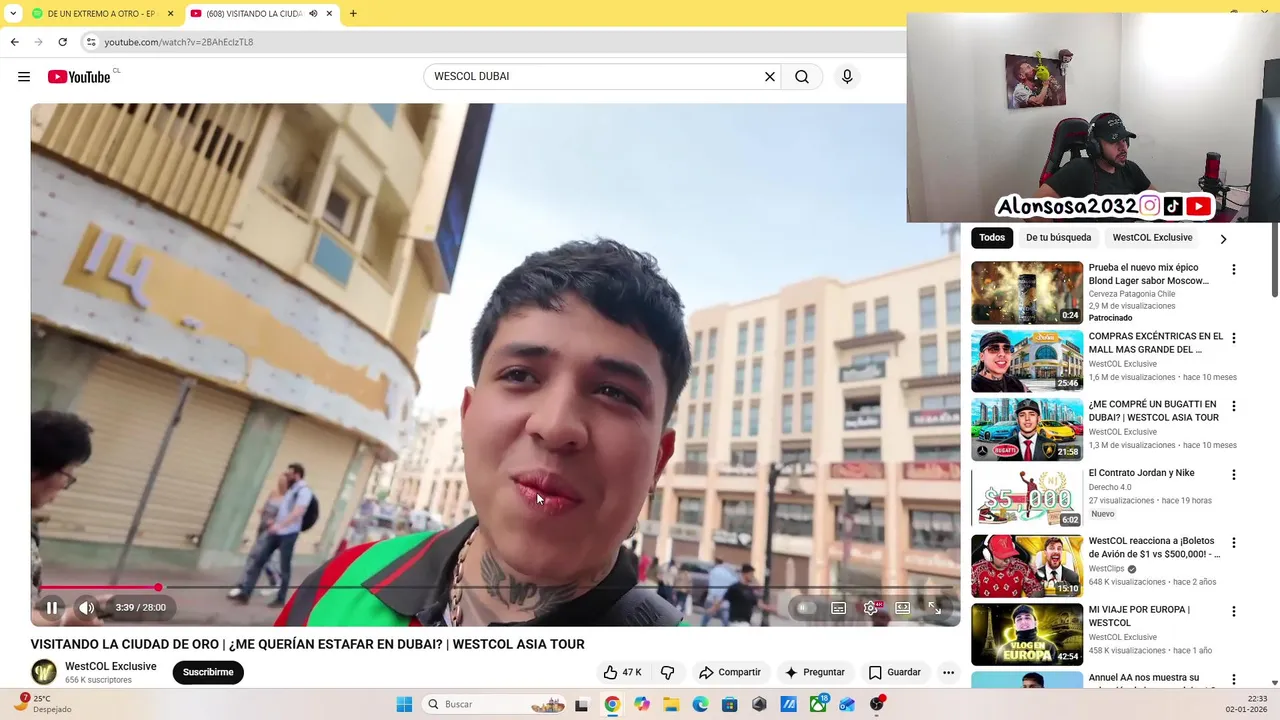
Task: Open options for El Contrato Jordan video
Action: [x=1233, y=474]
